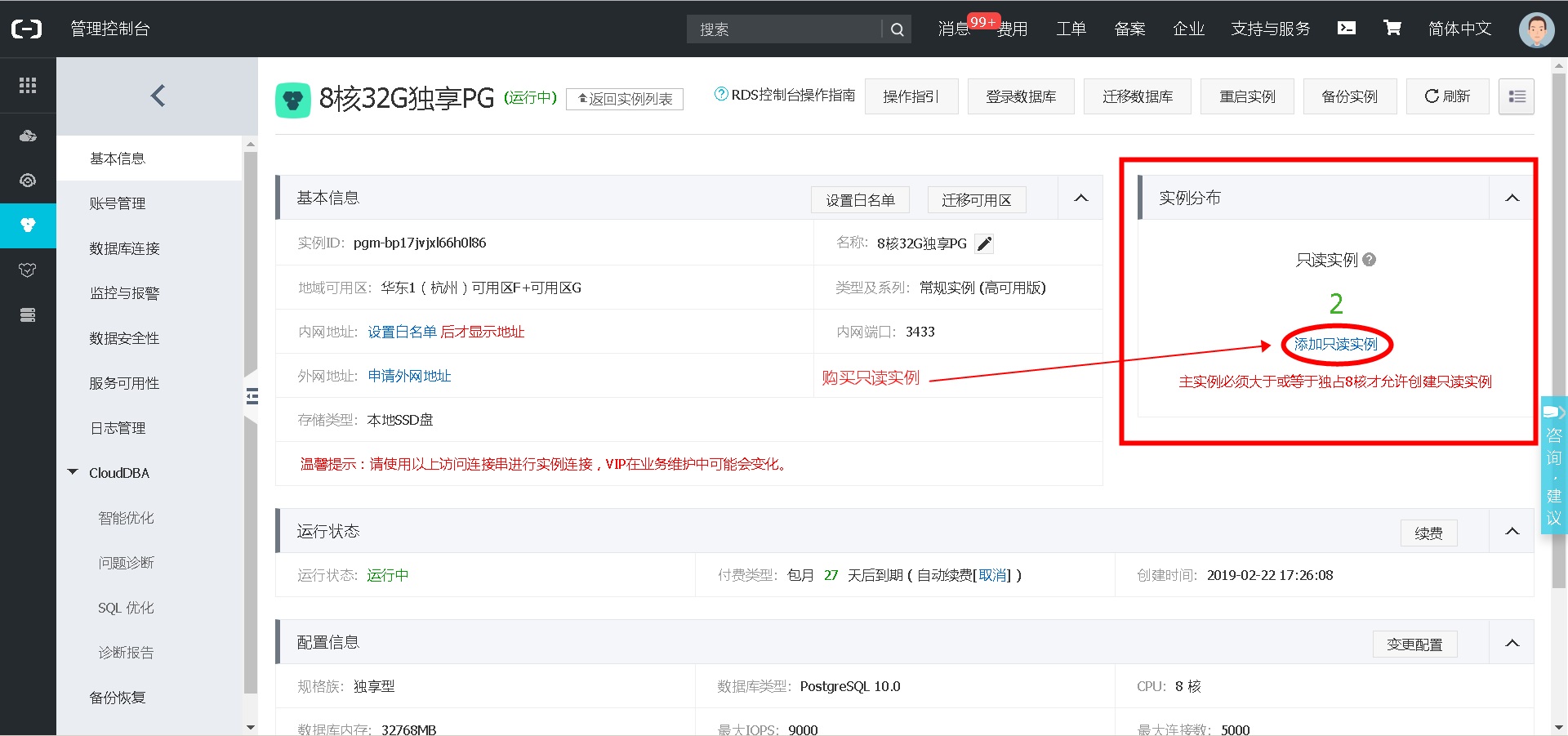Click the 变更配置 button
This screenshot has width=1568, height=736.
pos(1414,645)
